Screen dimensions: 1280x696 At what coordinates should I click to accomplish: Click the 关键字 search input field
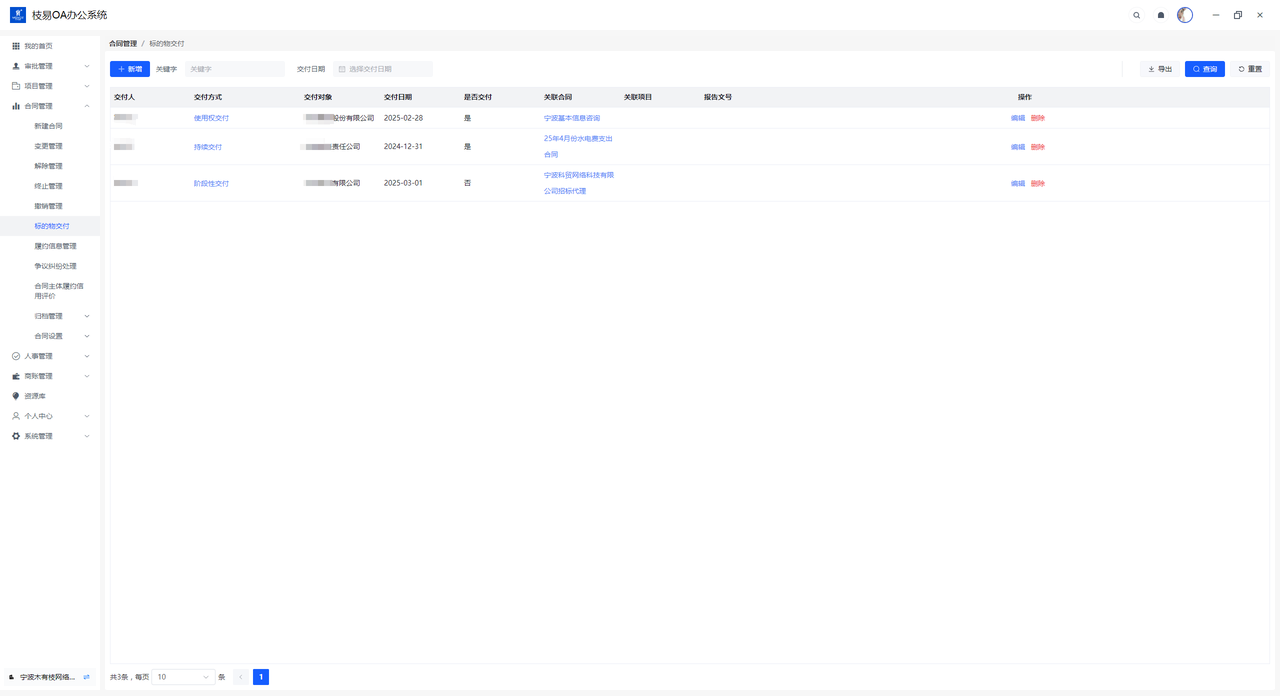[234, 69]
